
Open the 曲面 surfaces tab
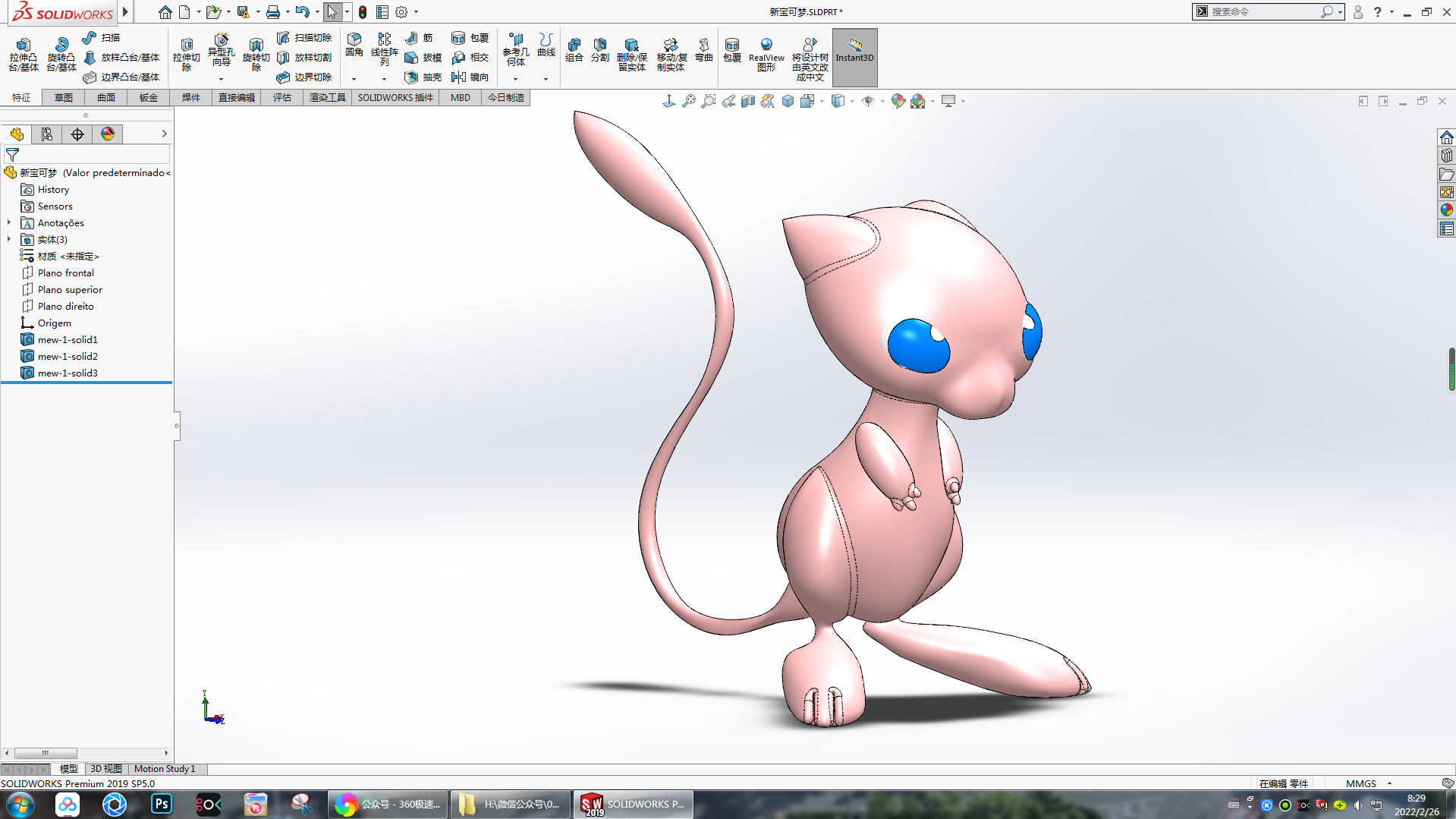(106, 97)
